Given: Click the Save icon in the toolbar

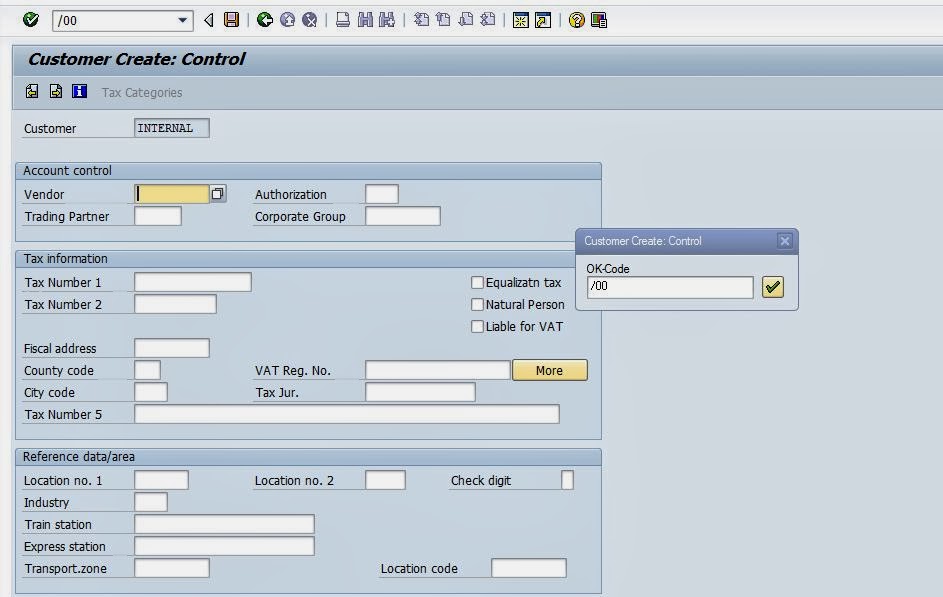Looking at the screenshot, I should pos(232,20).
